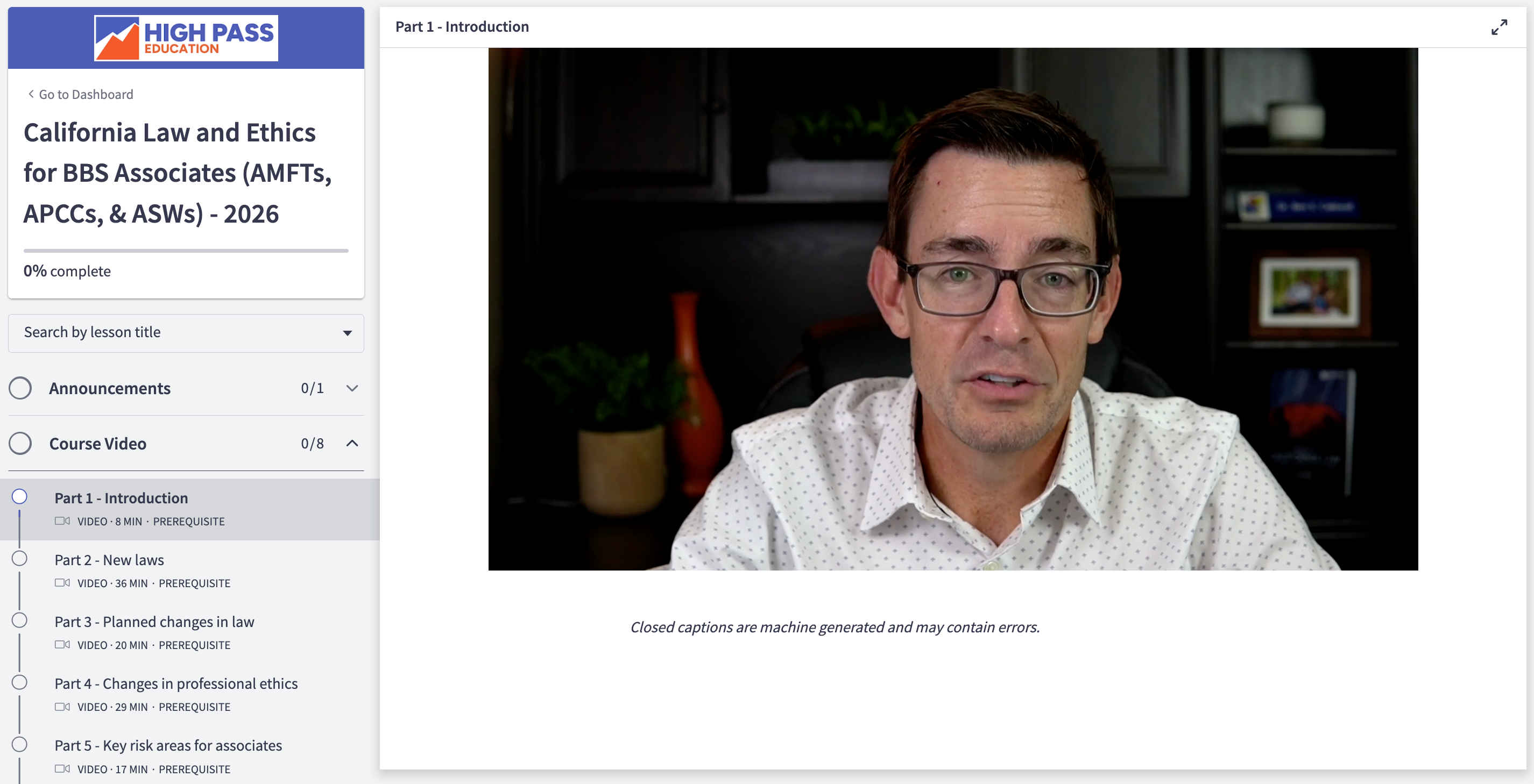
Task: Click the High Pass Education logo
Action: tap(186, 38)
